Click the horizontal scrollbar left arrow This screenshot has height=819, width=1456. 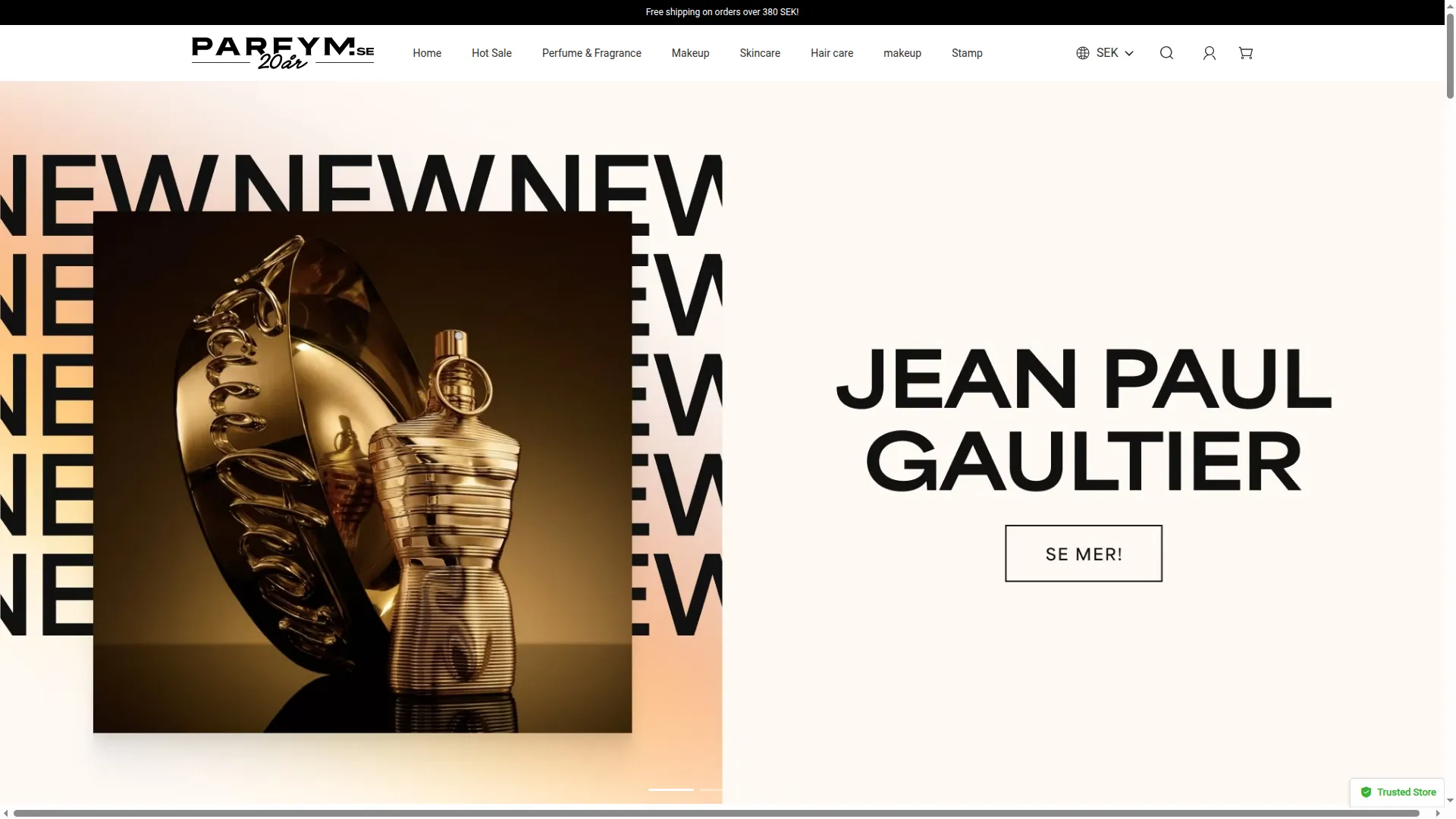pyautogui.click(x=5, y=813)
